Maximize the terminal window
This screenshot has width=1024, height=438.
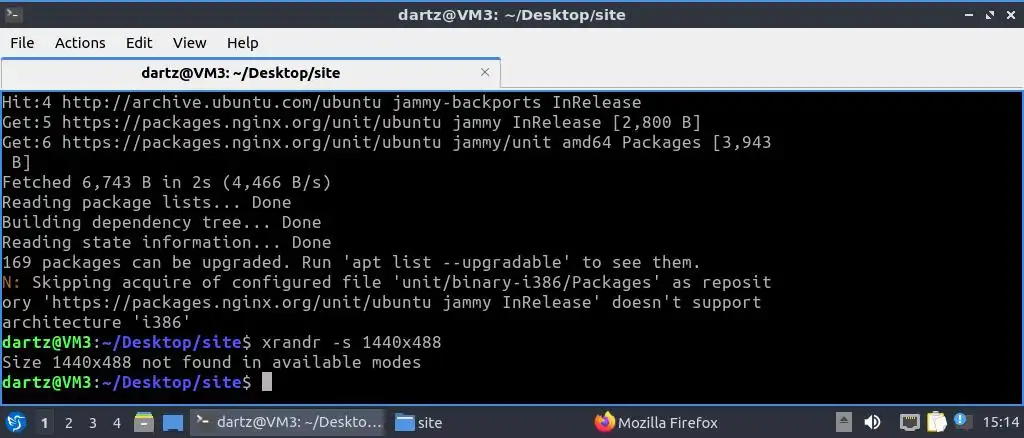989,14
